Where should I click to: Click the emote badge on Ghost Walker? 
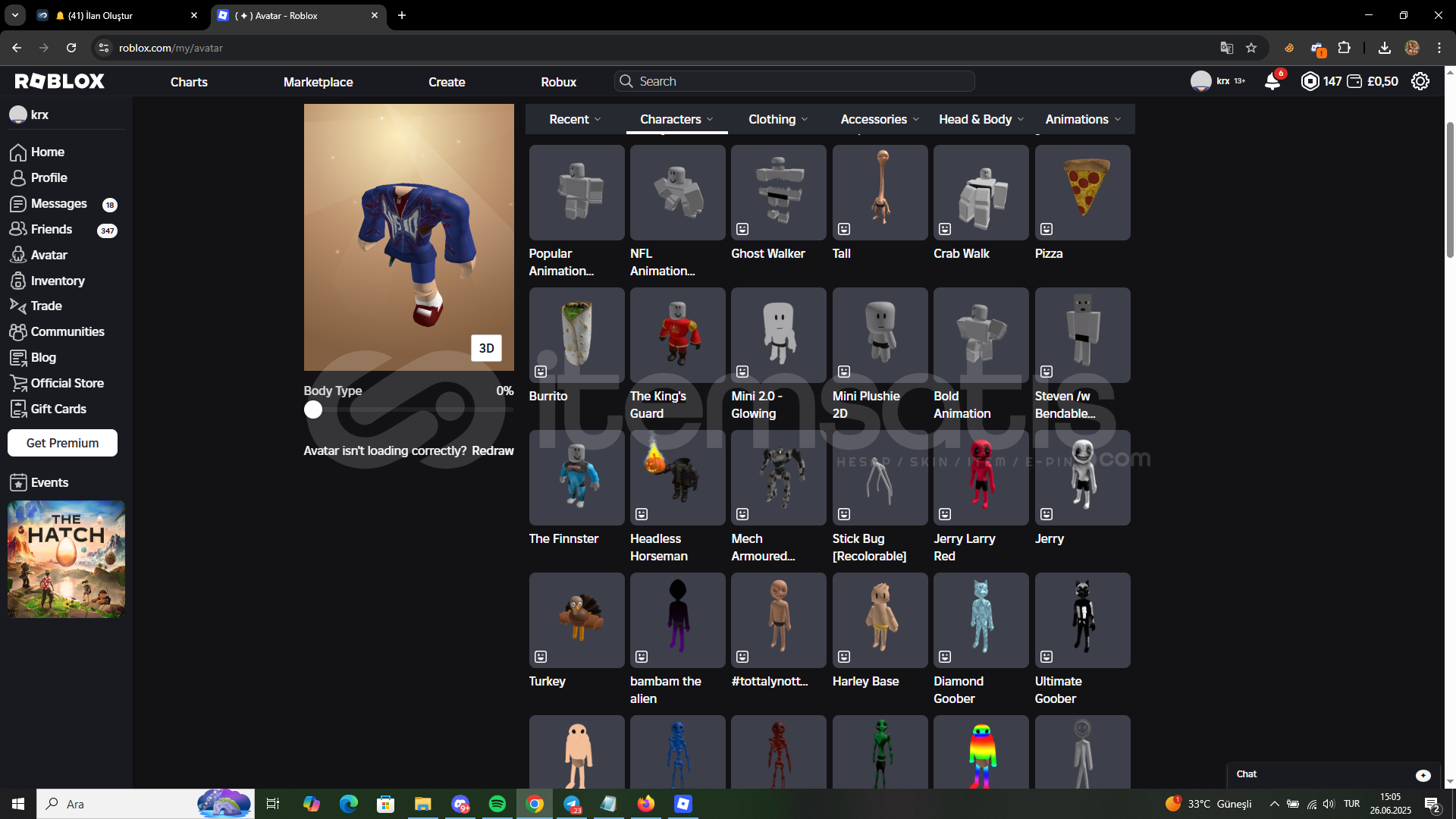[x=743, y=229]
